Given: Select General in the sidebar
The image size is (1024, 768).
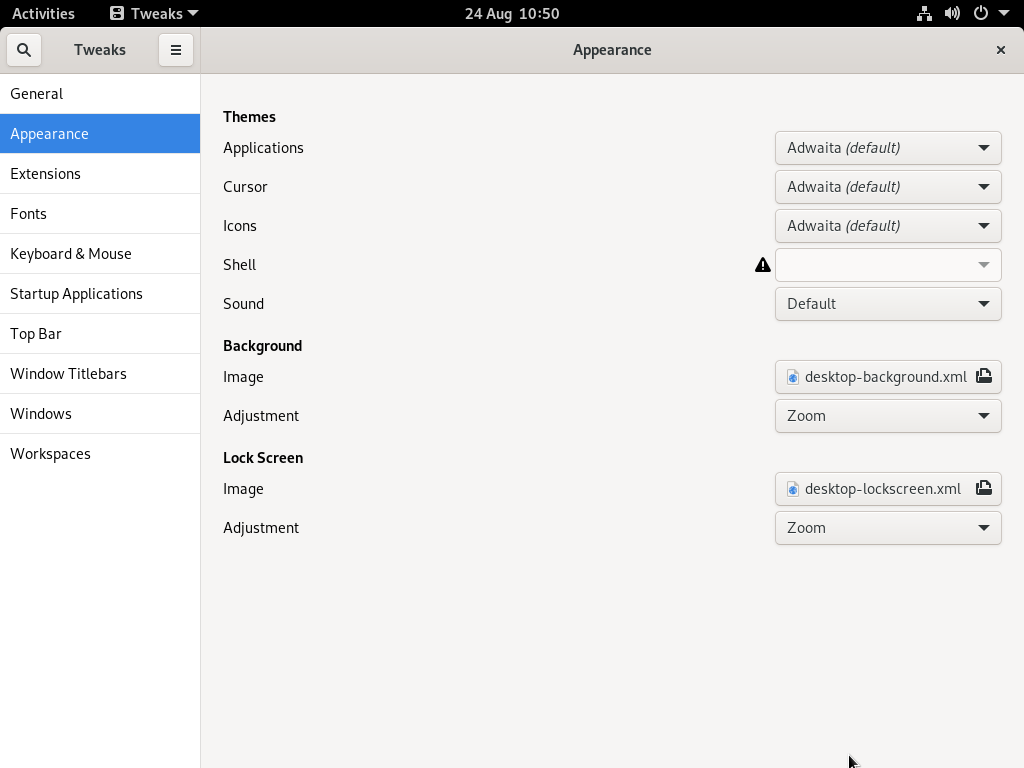Looking at the screenshot, I should pos(100,93).
